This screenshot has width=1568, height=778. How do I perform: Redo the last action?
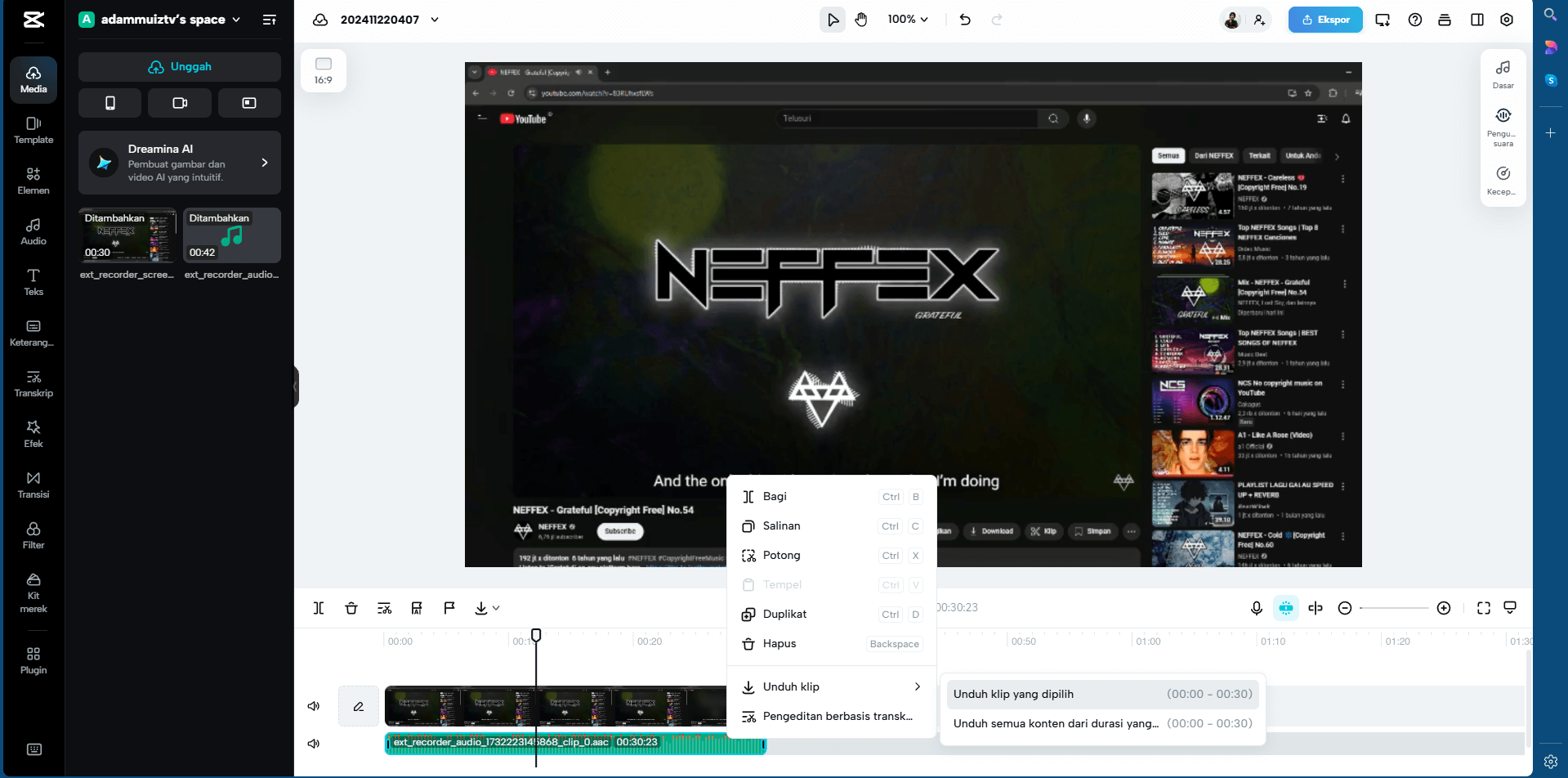pyautogui.click(x=997, y=20)
